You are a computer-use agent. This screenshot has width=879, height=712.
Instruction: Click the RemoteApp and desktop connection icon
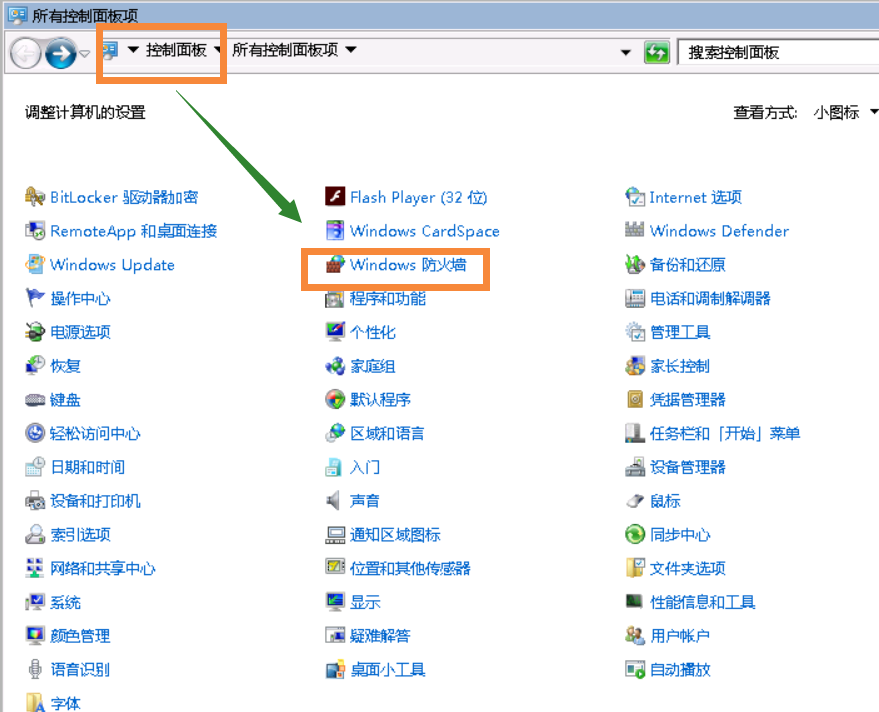tap(35, 231)
